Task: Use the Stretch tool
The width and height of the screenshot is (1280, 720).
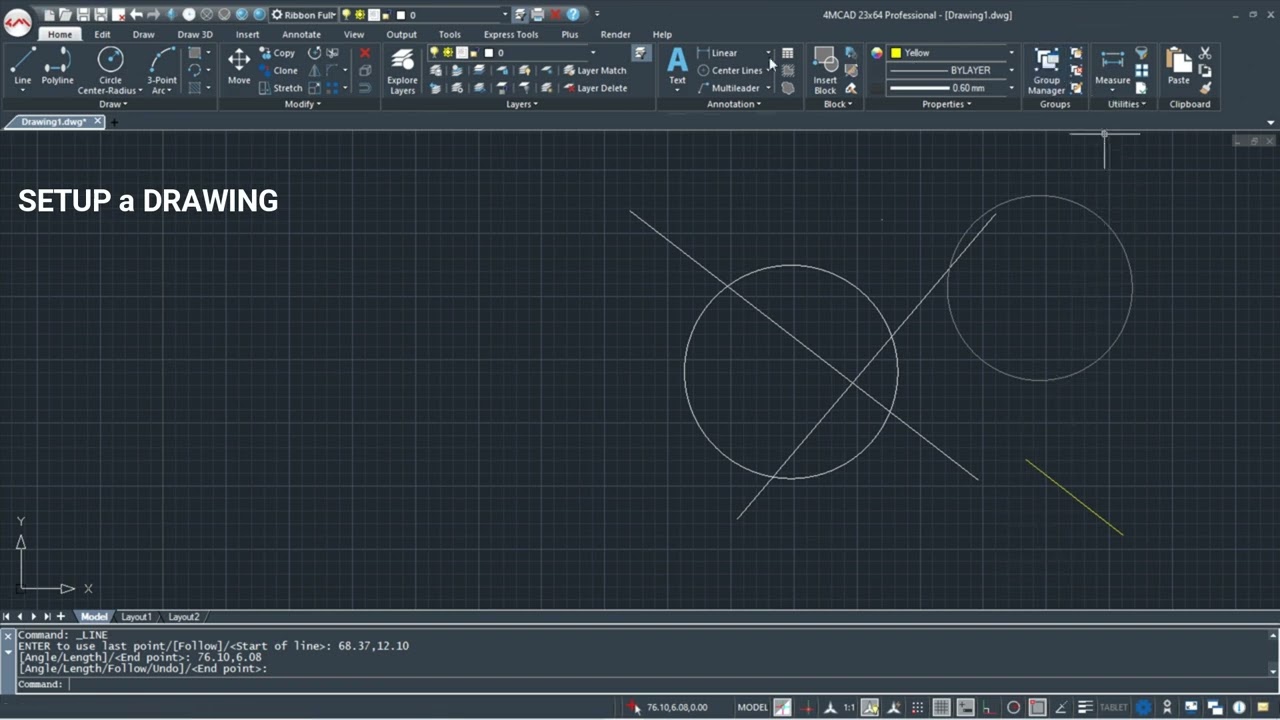Action: click(279, 88)
